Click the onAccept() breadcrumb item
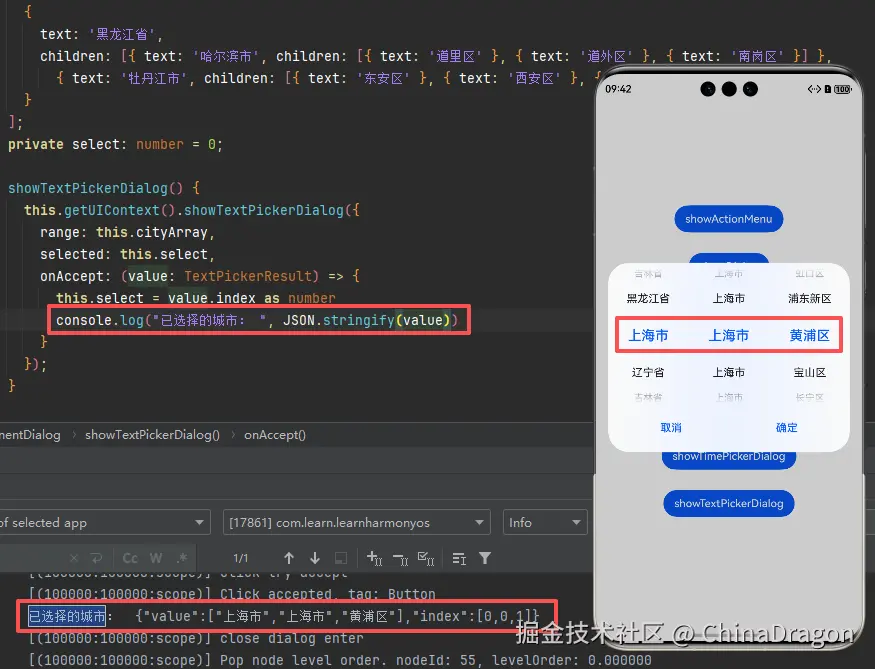Image resolution: width=875 pixels, height=669 pixels. [275, 435]
